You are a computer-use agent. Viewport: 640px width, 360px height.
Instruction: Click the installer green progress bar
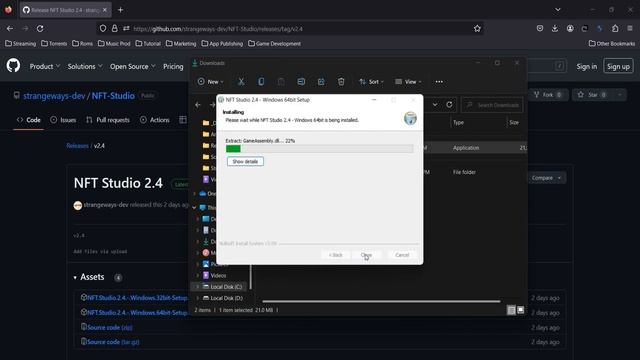(x=319, y=149)
